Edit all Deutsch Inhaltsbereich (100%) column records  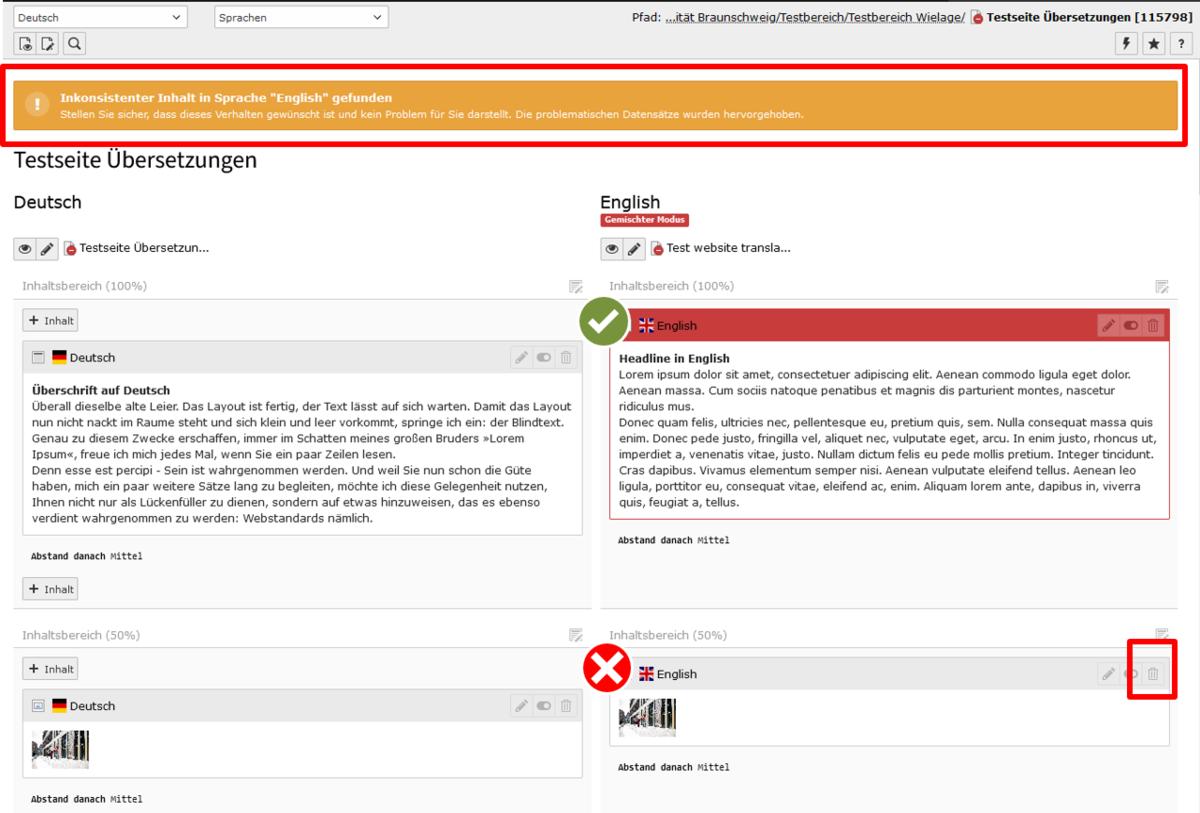(x=575, y=286)
